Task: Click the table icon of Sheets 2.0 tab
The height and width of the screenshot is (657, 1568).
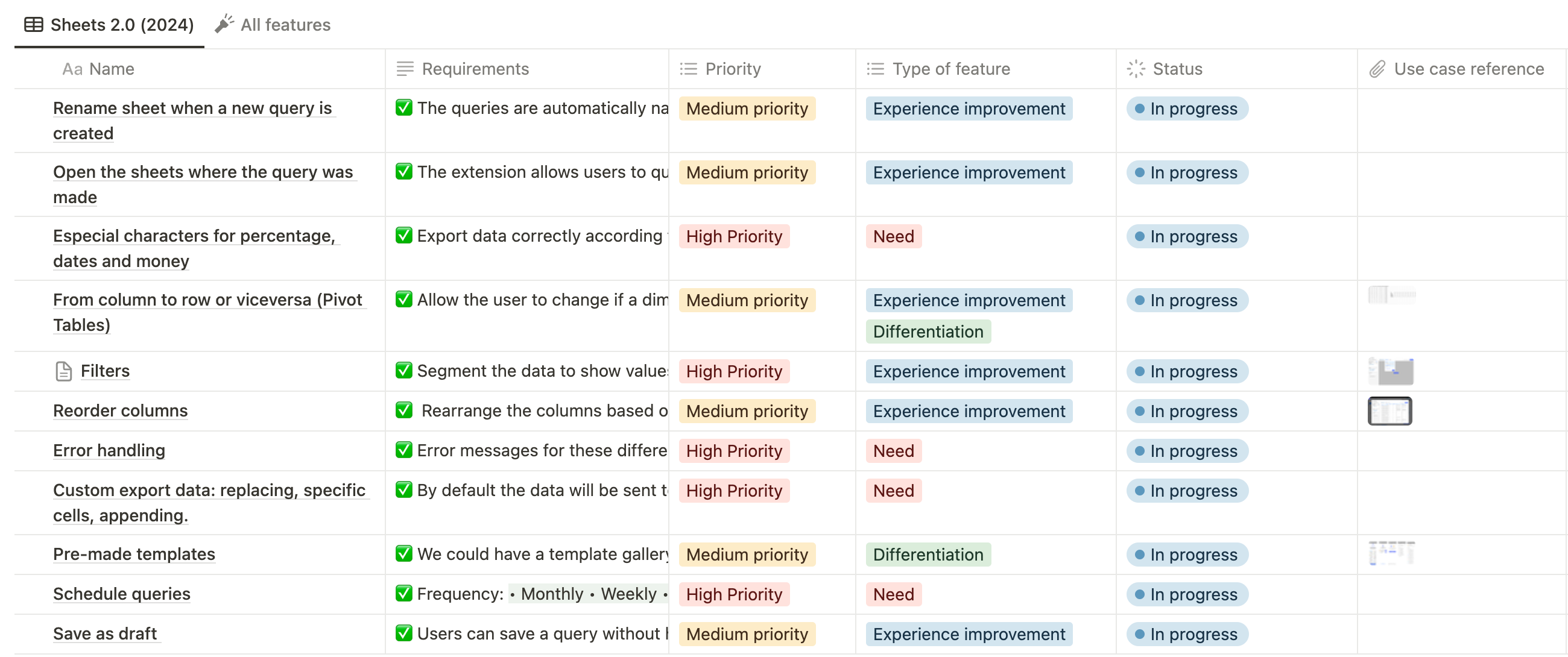Action: tap(34, 24)
